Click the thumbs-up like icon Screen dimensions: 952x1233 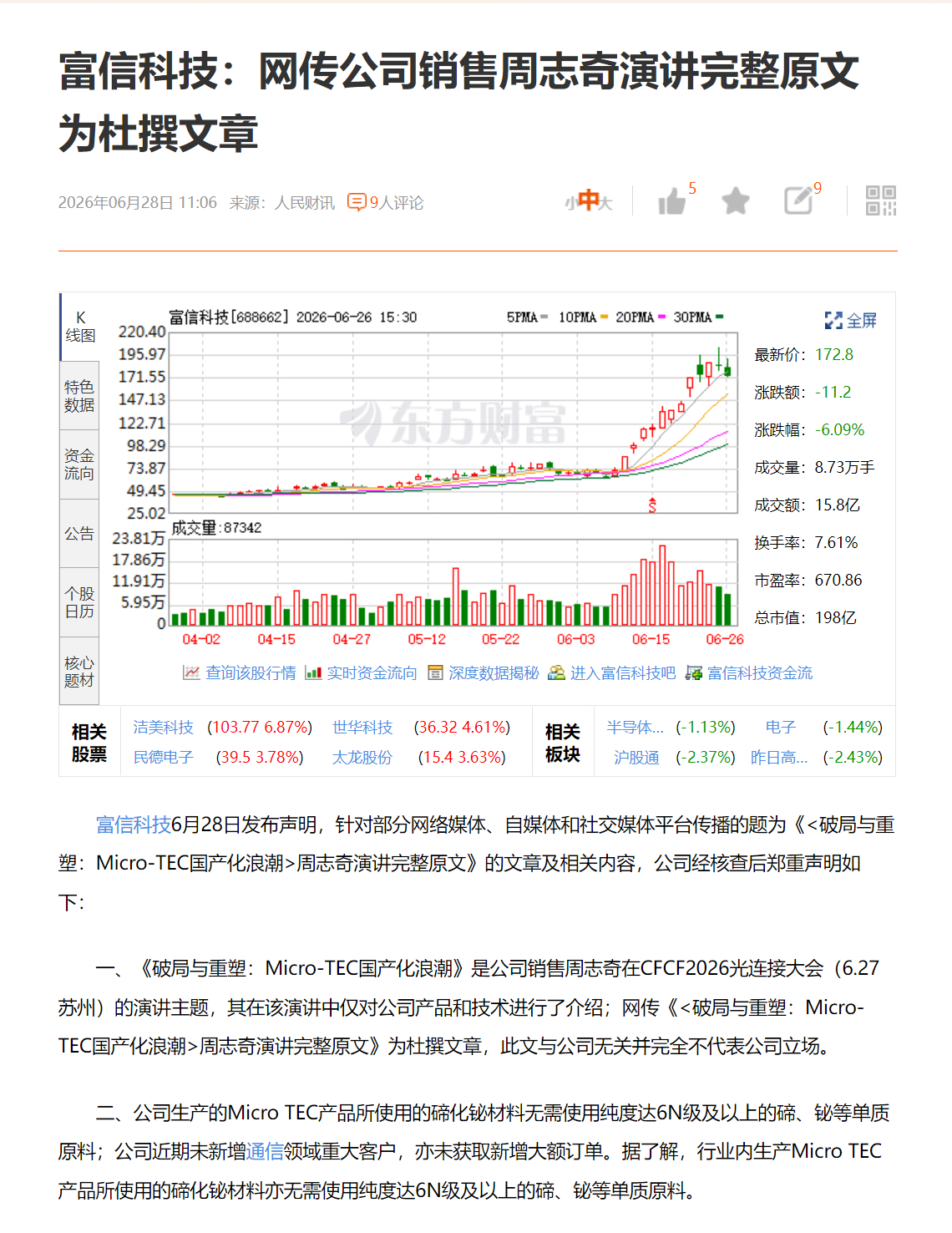[672, 201]
